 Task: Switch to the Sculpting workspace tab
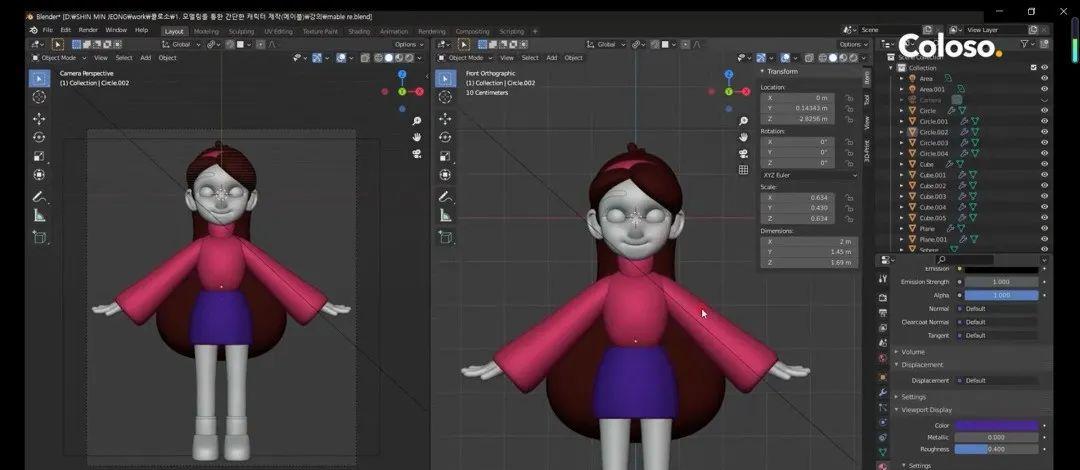(241, 32)
